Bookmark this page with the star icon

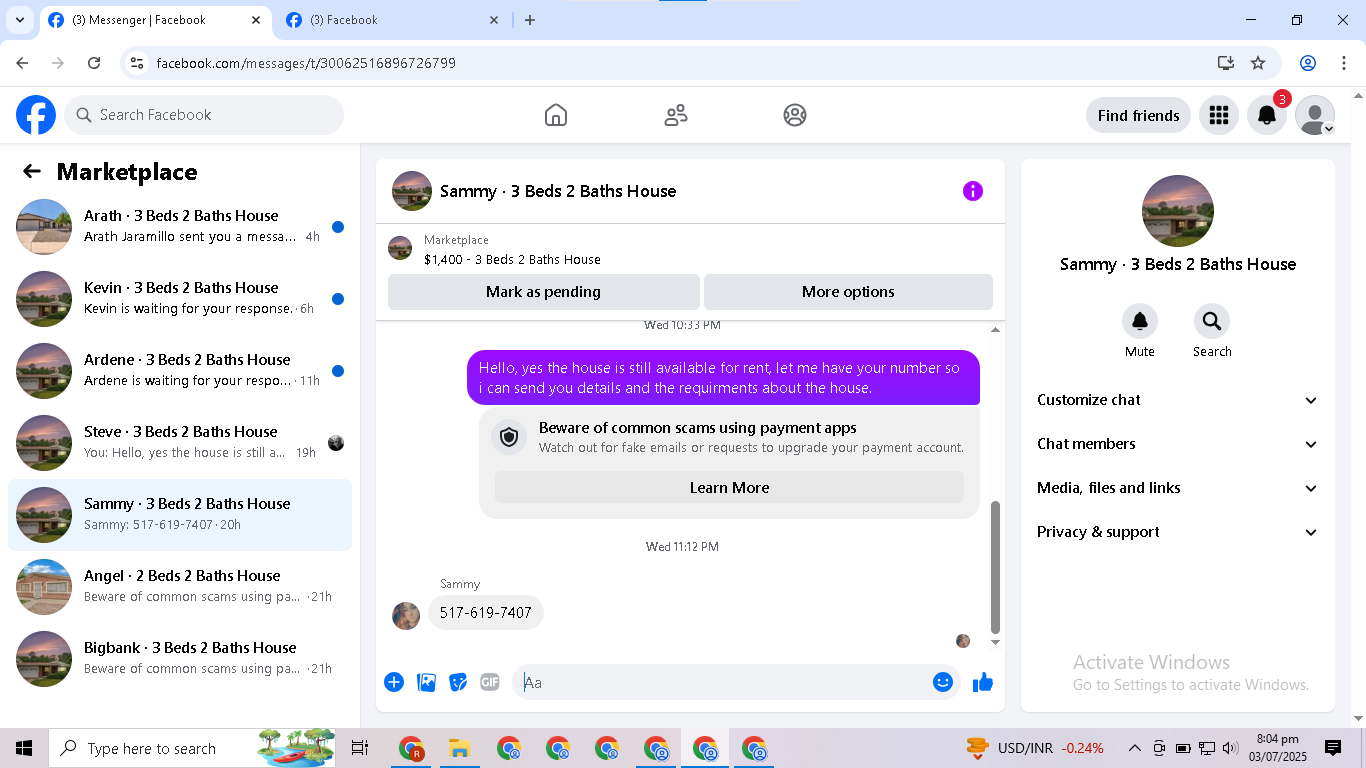click(1258, 63)
